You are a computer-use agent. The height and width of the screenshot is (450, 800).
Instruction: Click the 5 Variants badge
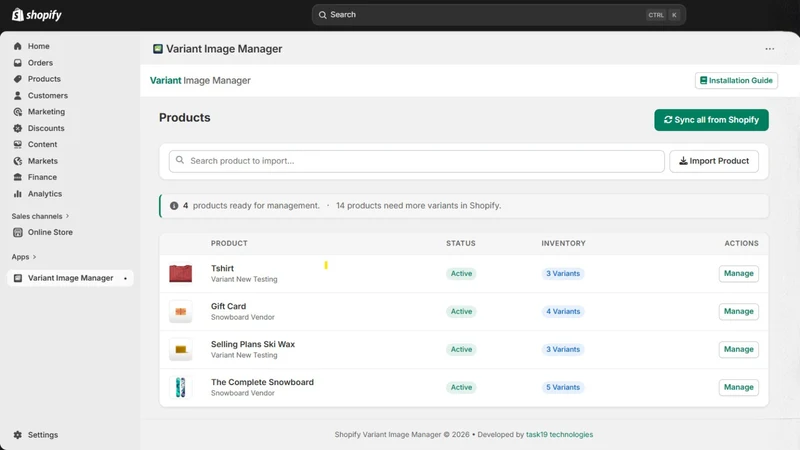[563, 387]
